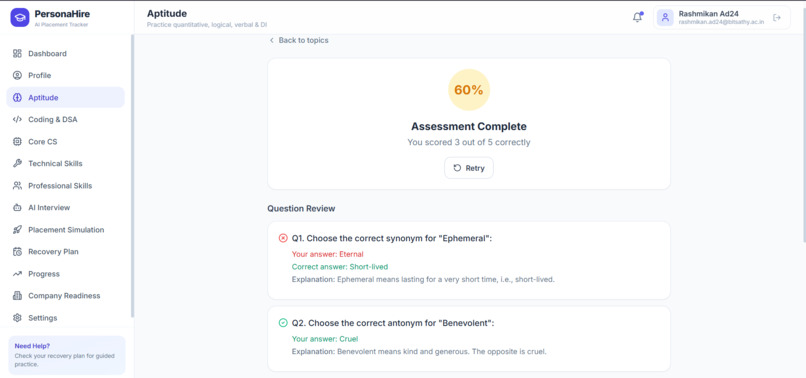
Task: Click the green check mark on Q2
Action: click(283, 323)
